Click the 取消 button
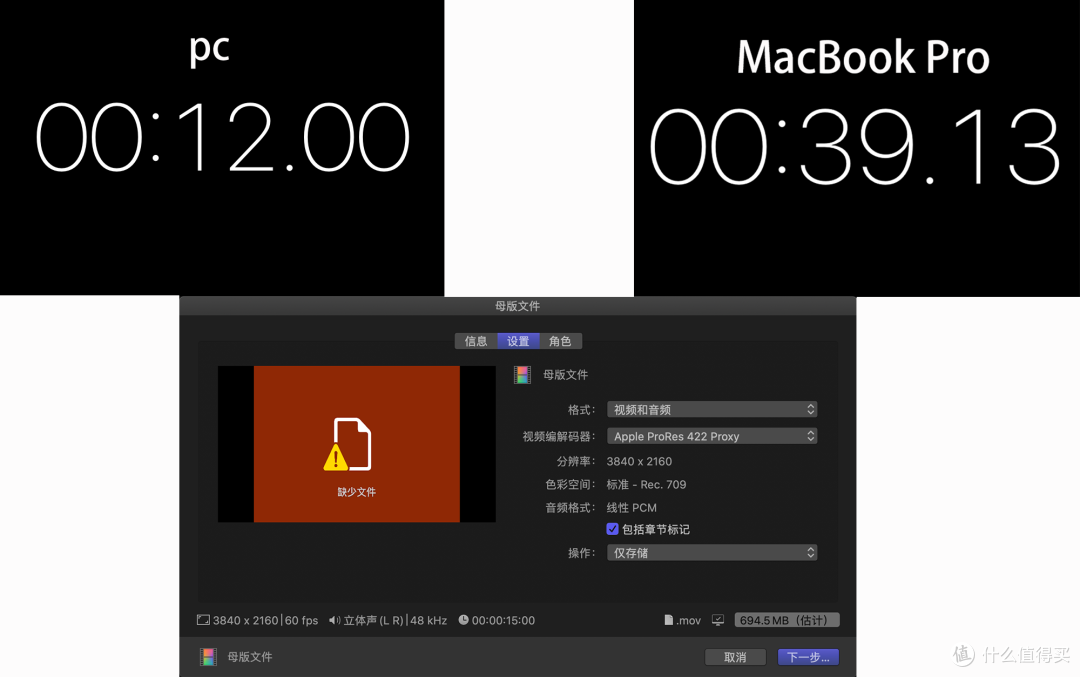The height and width of the screenshot is (677, 1080). pos(735,657)
